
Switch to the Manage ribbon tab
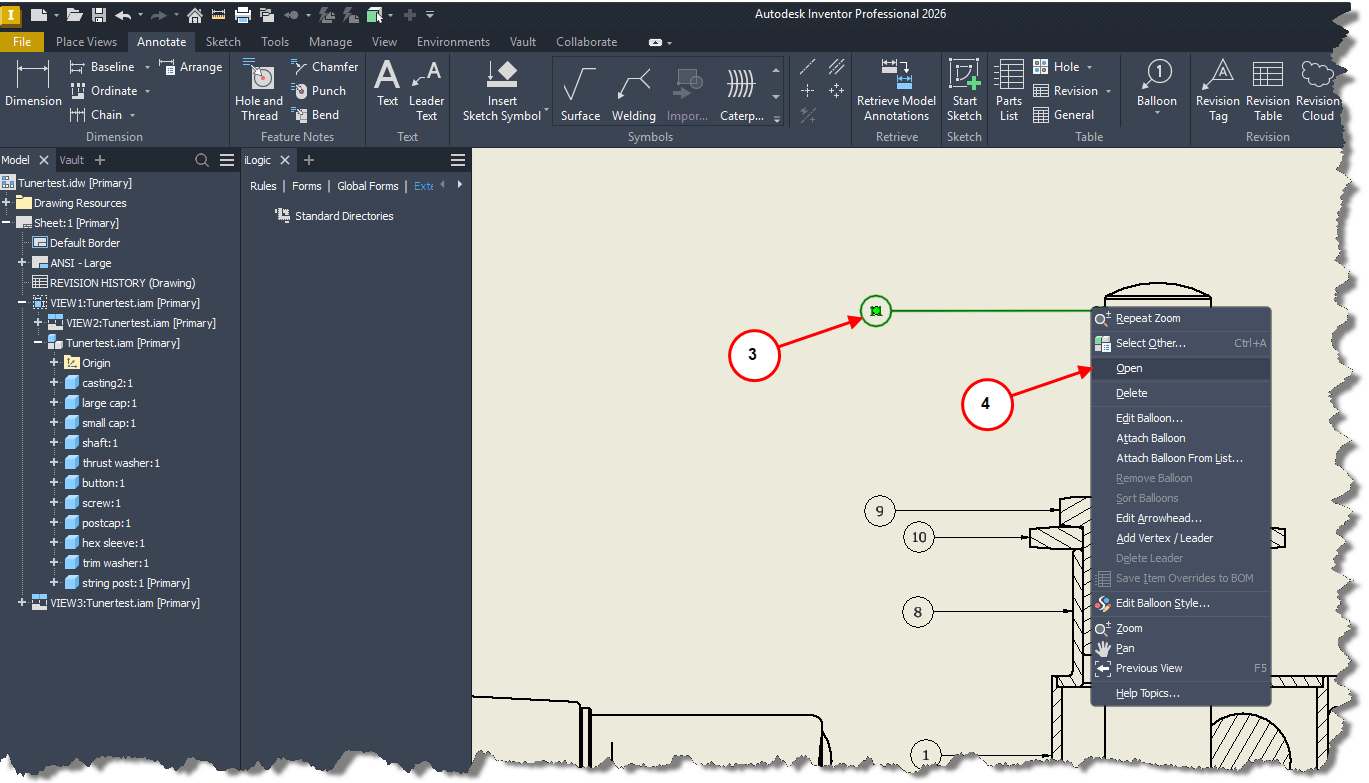click(330, 42)
